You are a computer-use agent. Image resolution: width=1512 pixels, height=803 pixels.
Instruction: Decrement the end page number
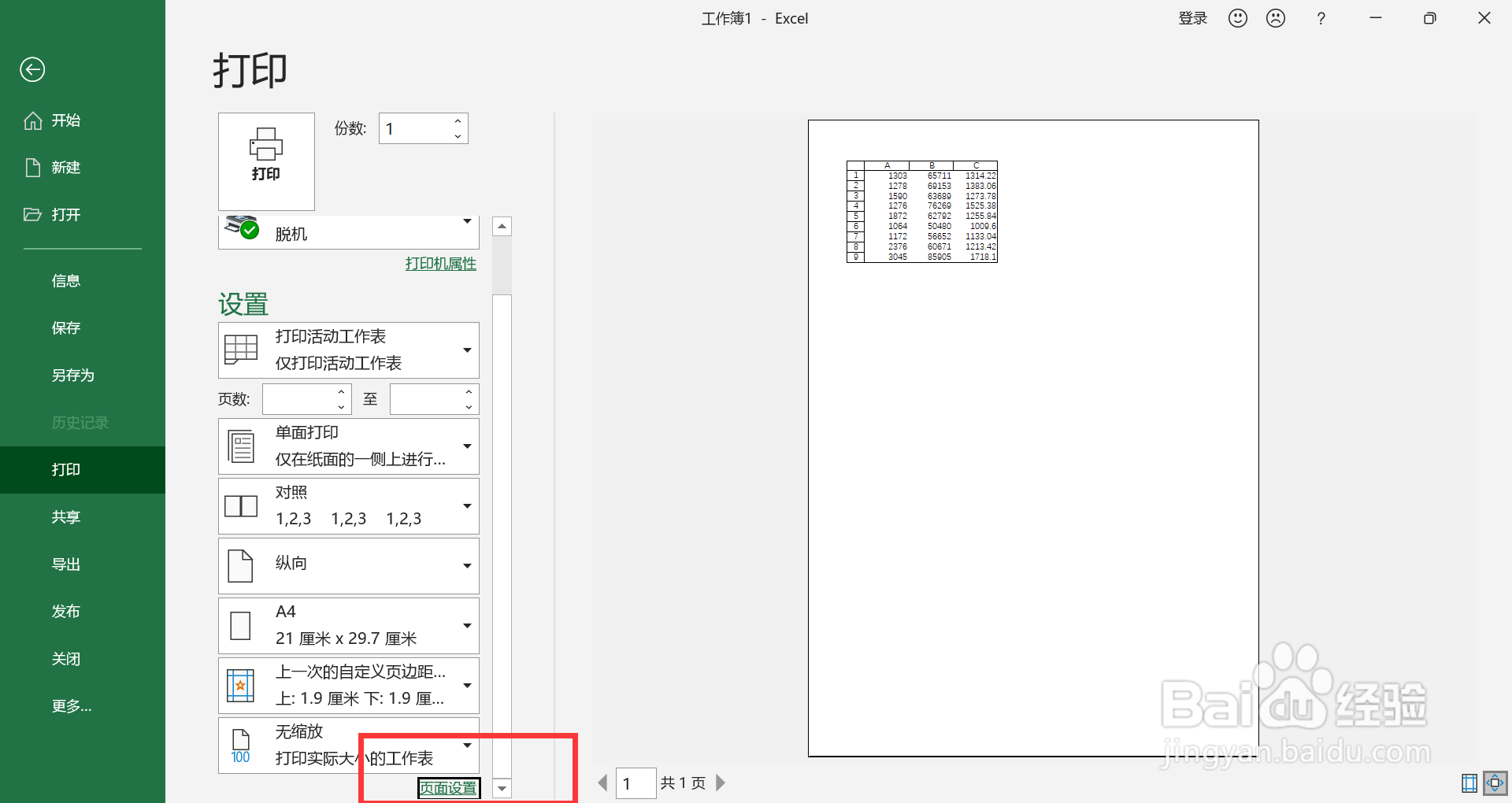coord(469,407)
